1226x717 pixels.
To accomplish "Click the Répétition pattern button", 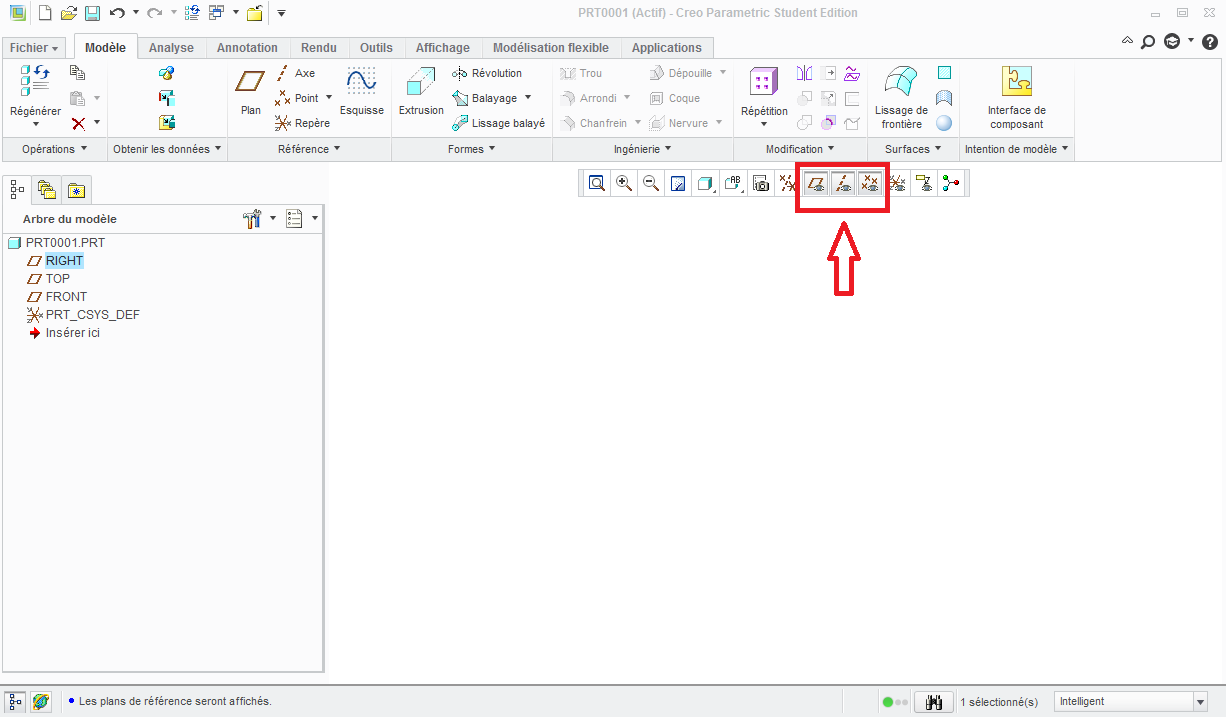I will tap(764, 97).
